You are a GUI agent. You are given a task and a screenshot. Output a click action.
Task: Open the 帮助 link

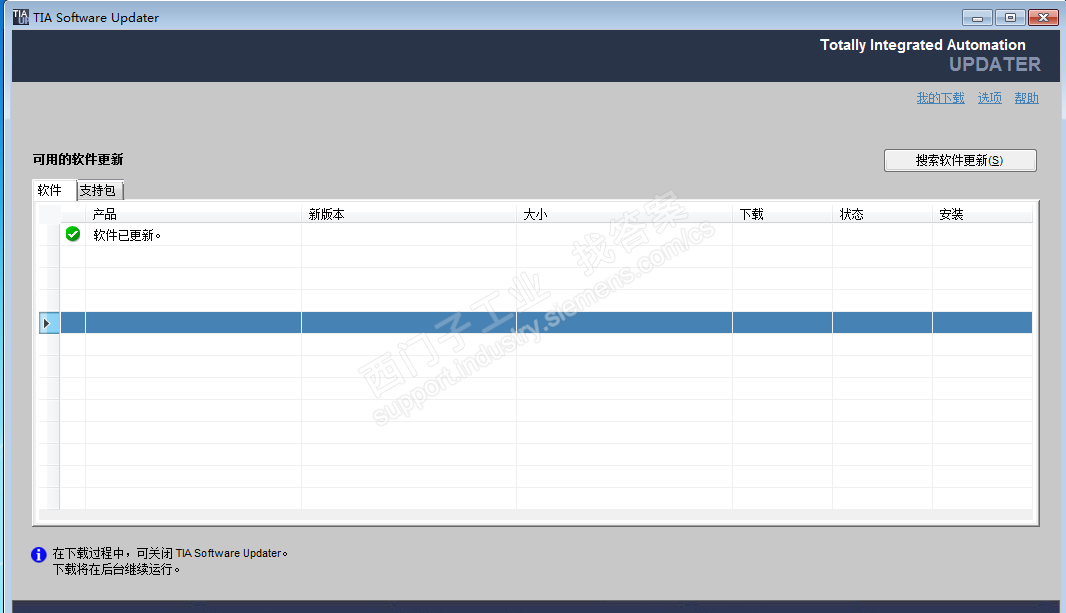1027,98
